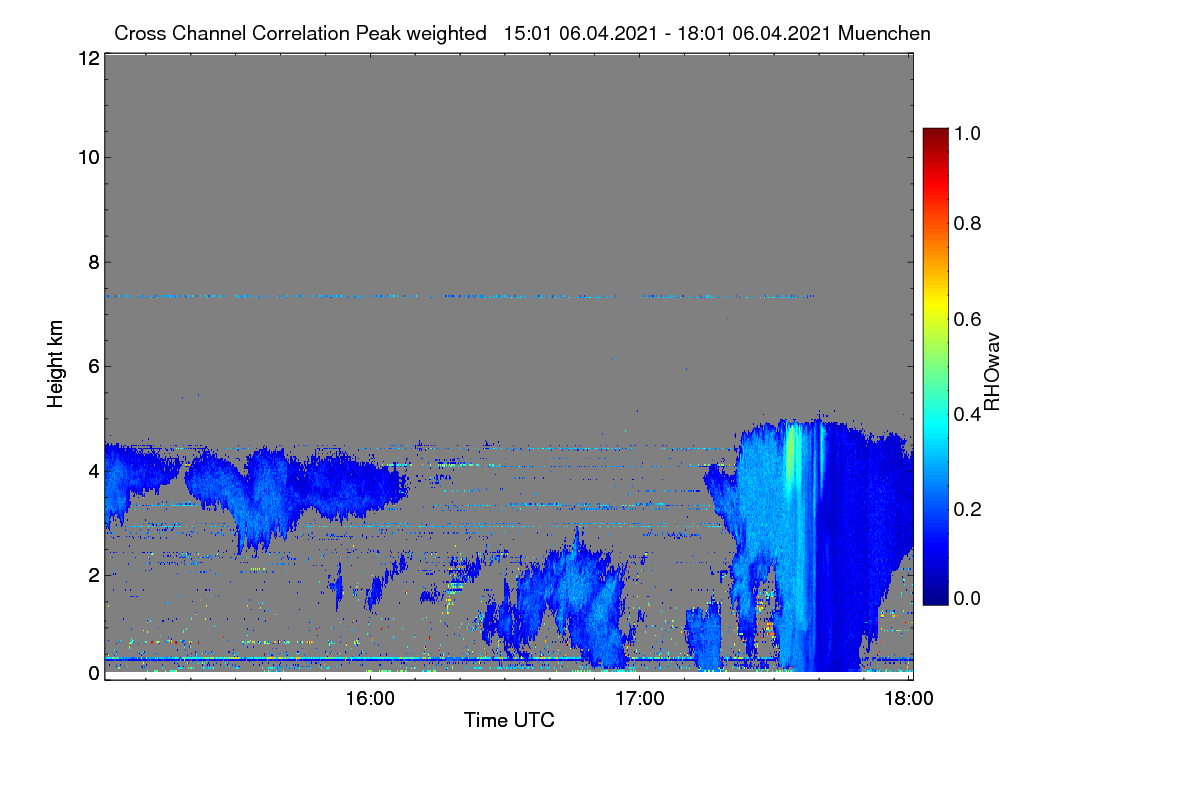Click the height axis label 8
The image size is (1200, 800).
click(x=93, y=262)
